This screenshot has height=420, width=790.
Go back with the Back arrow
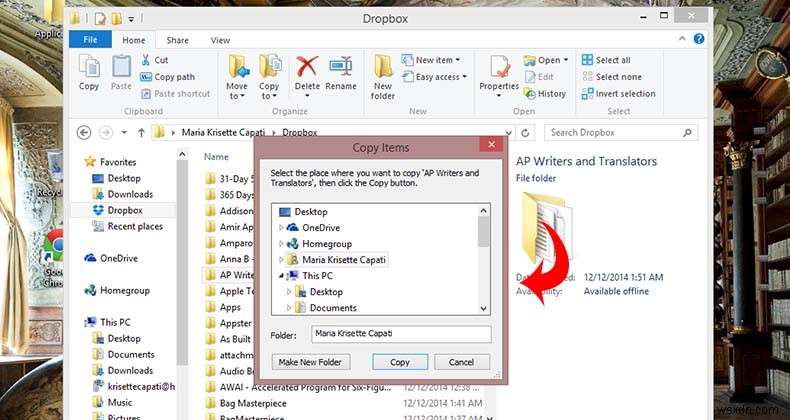(x=84, y=133)
